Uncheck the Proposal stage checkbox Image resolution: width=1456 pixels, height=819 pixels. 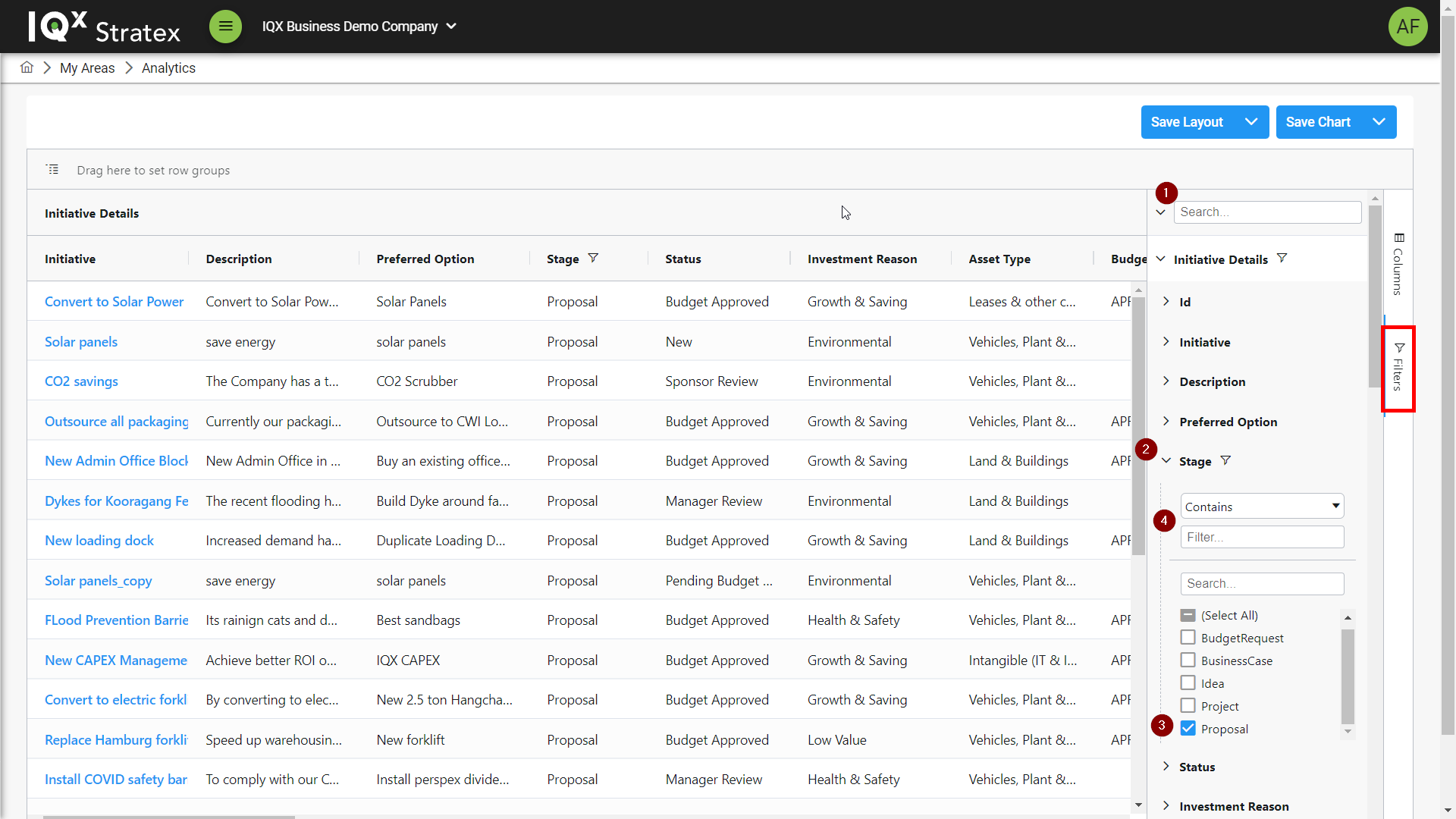pos(1188,729)
